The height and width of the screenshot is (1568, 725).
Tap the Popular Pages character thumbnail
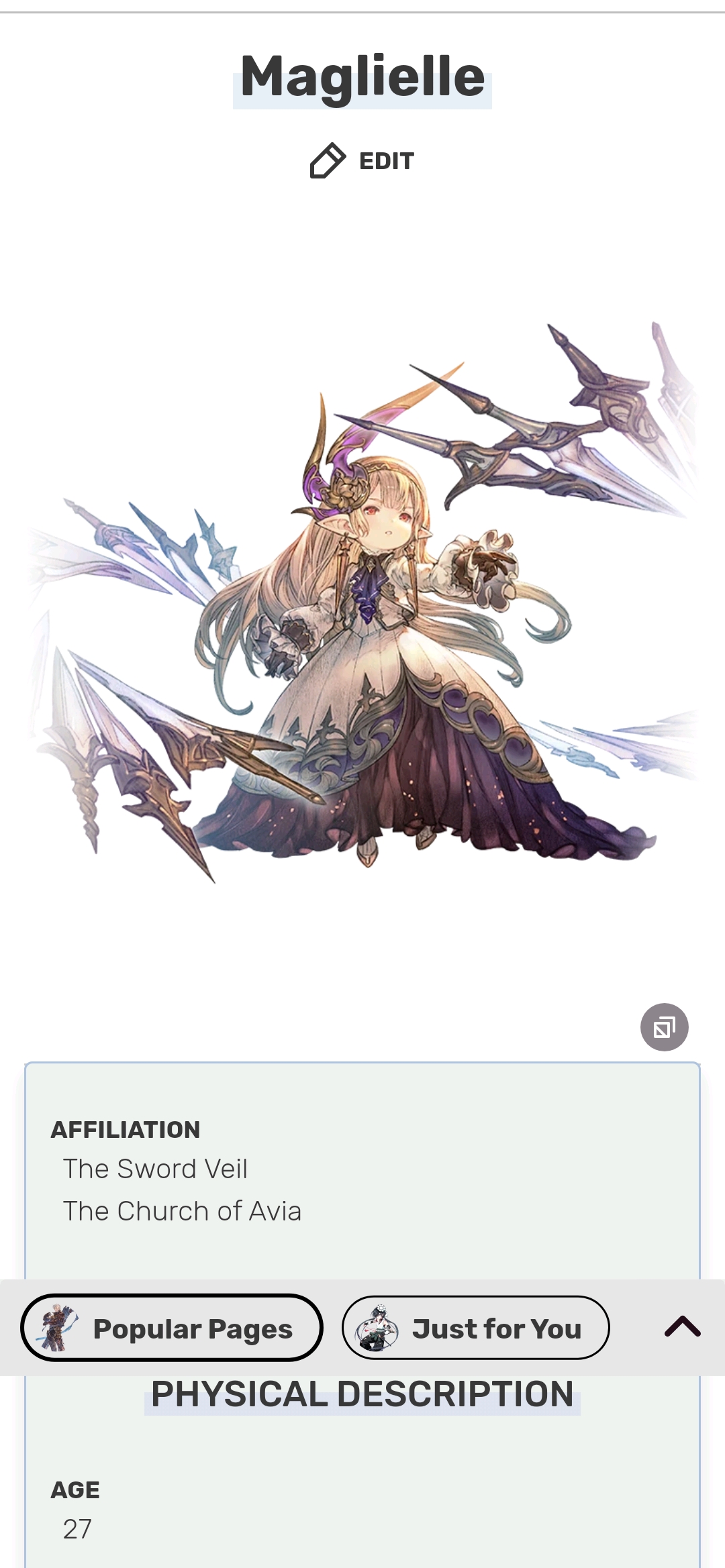point(58,1328)
